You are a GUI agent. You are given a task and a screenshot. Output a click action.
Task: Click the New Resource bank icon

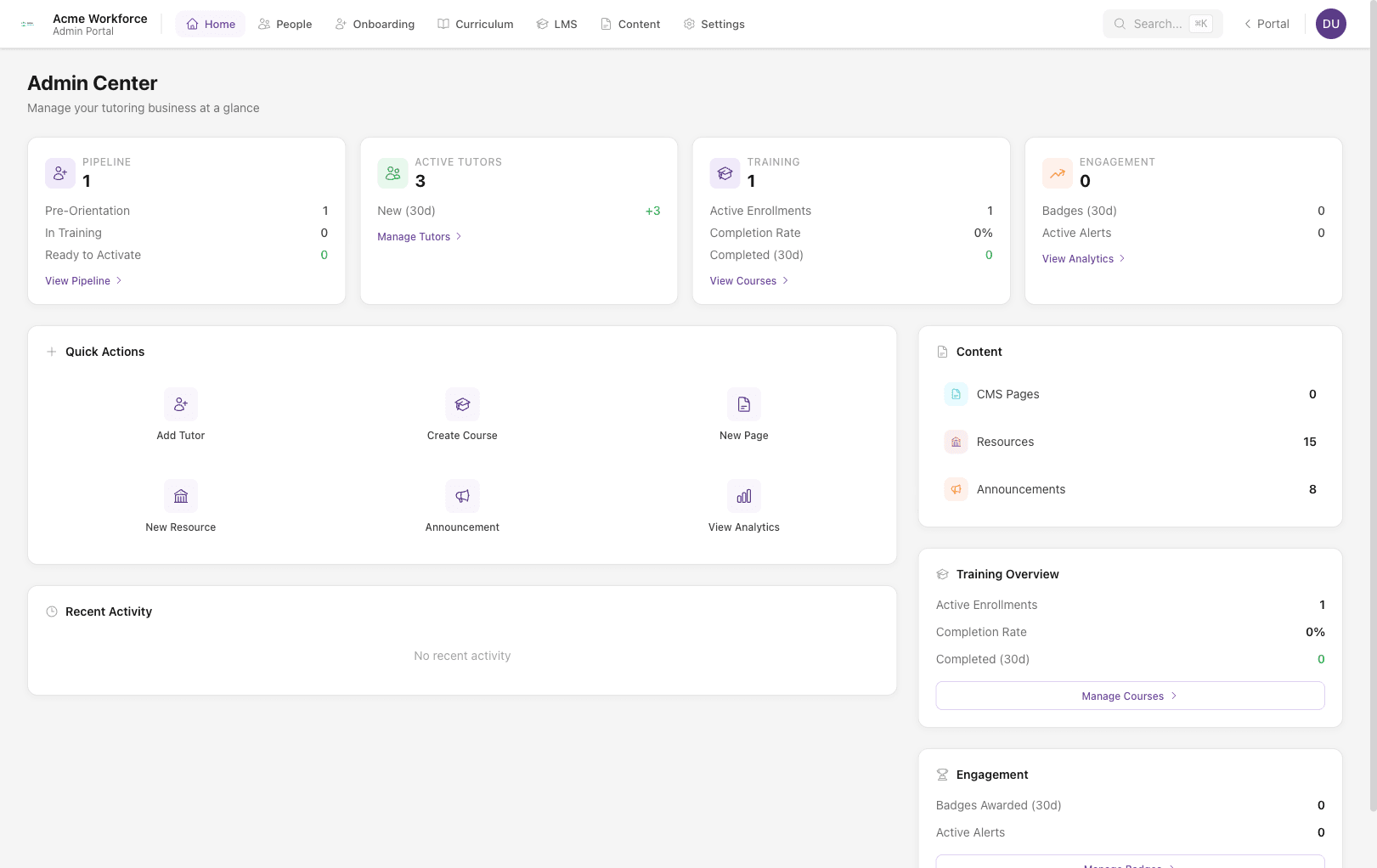coord(180,496)
